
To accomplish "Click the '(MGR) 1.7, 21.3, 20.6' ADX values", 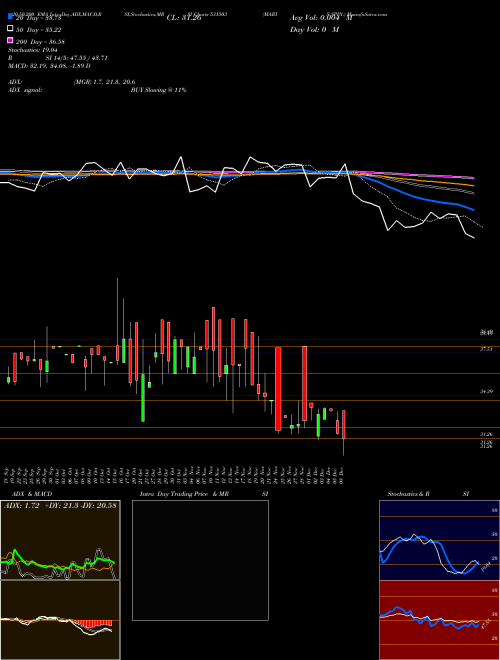I will pos(104,82).
